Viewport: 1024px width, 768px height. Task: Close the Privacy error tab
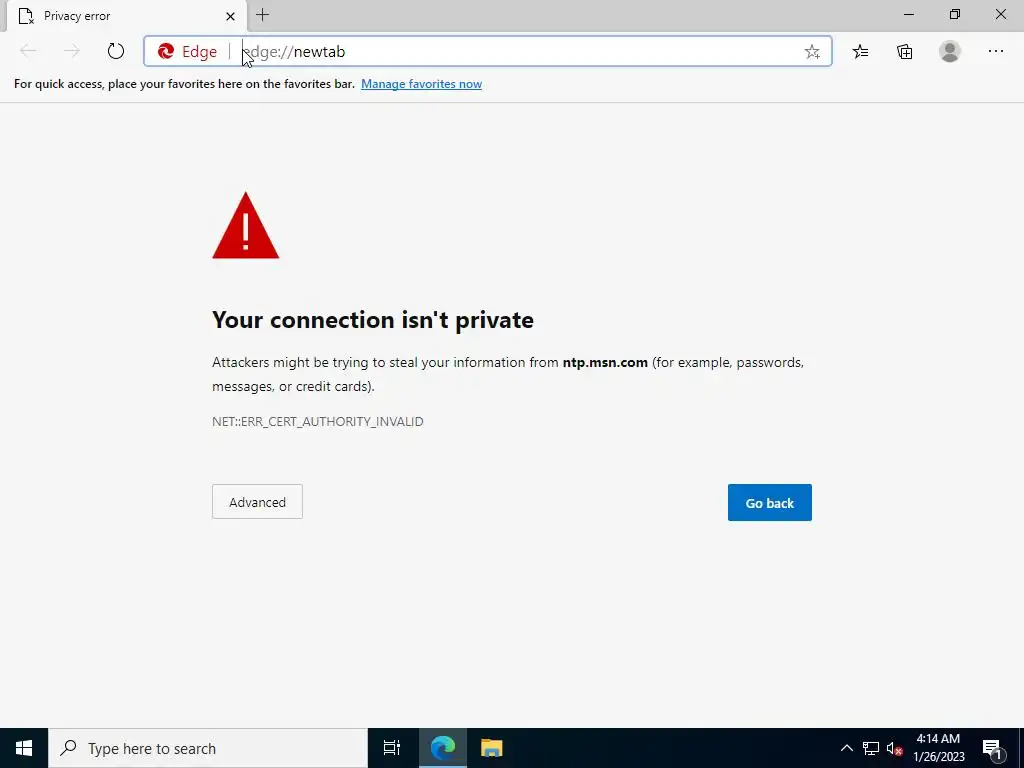tap(230, 16)
